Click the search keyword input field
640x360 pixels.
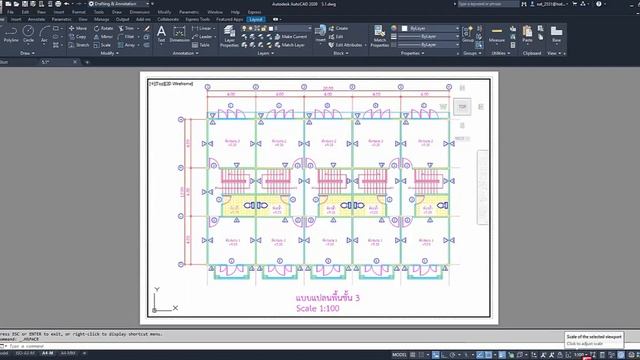pos(488,4)
